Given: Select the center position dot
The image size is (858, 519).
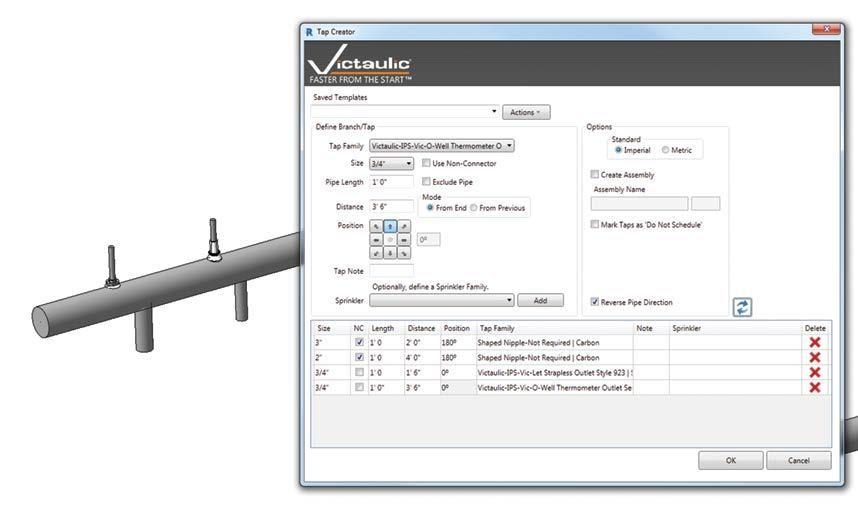Looking at the screenshot, I should coord(390,240).
